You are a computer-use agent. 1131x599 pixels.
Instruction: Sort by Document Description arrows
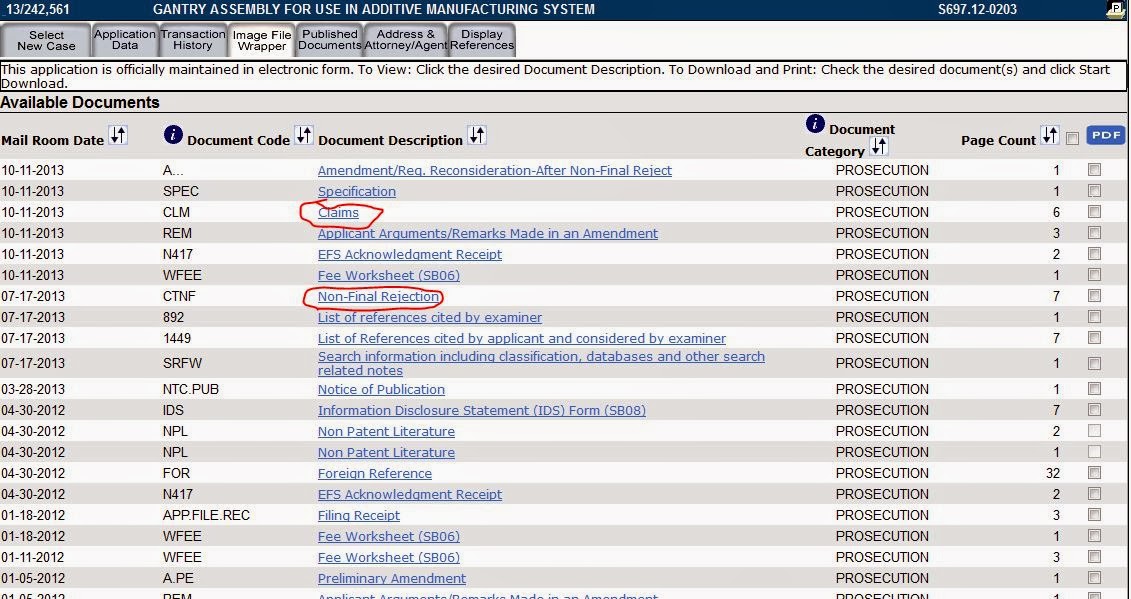[x=477, y=135]
